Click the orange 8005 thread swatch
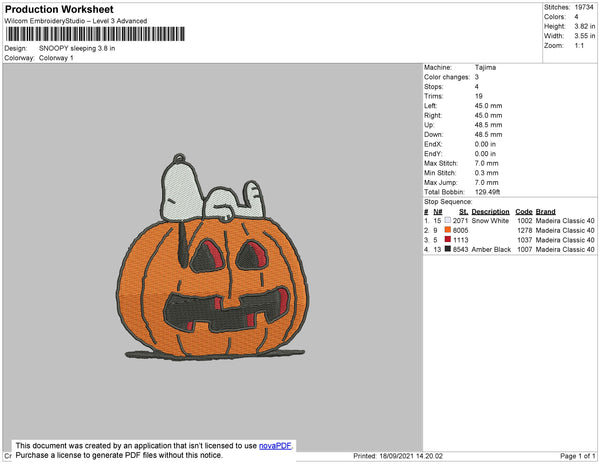600x464 pixels. pos(448,230)
